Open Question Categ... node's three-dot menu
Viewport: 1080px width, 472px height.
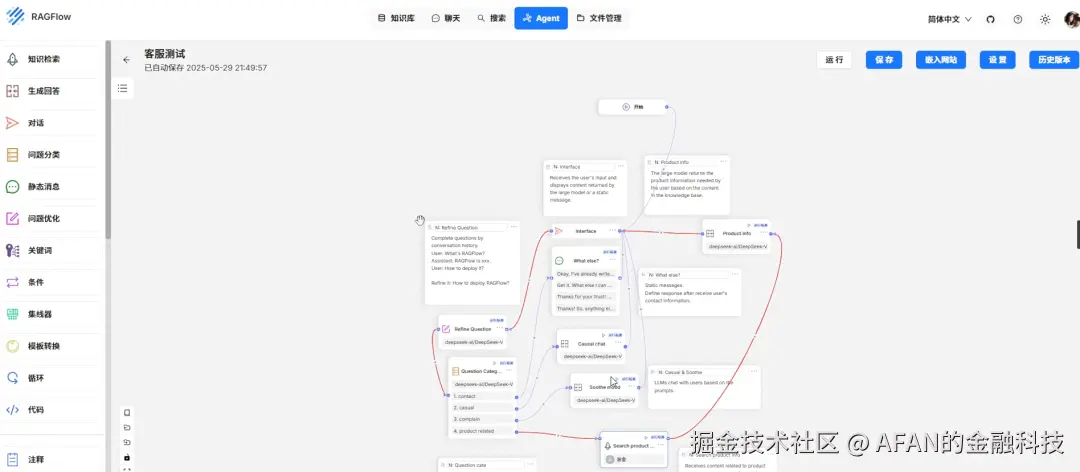(x=509, y=371)
